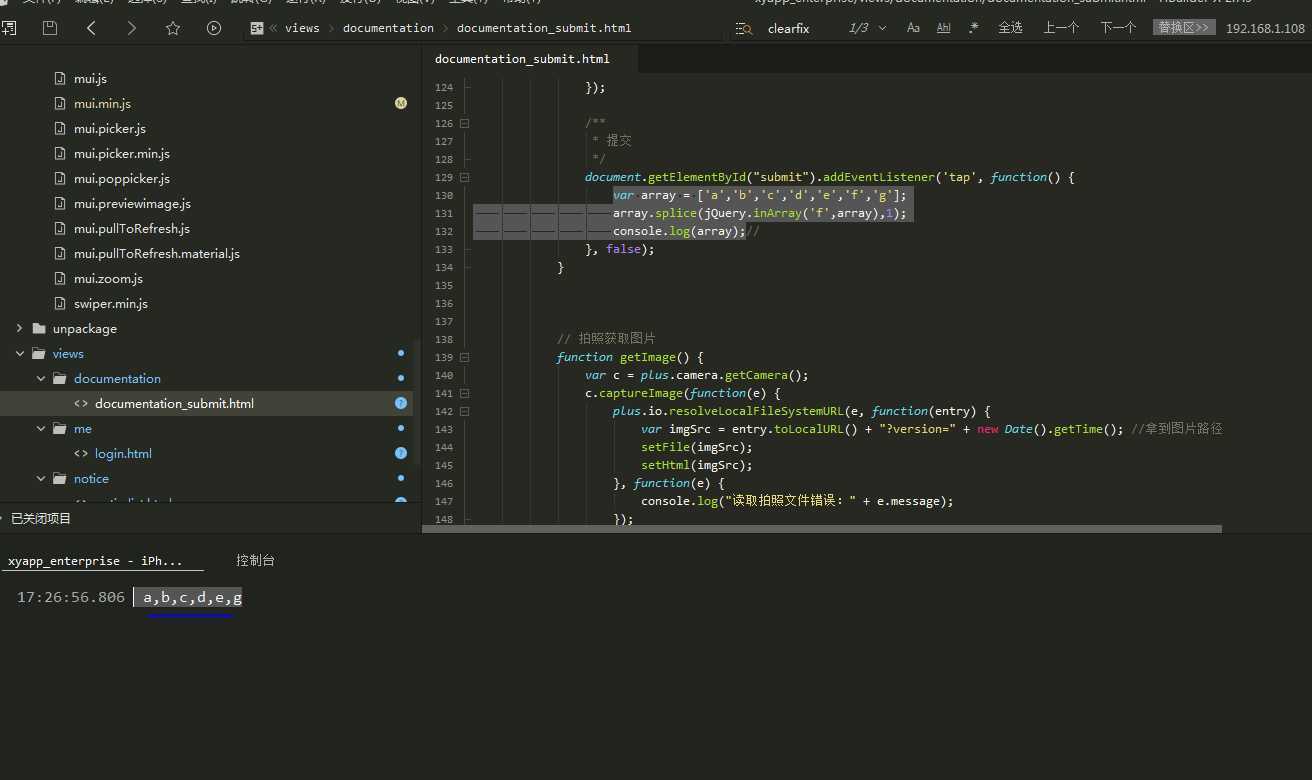Click console timestamp 17:26:56.806
Screen dimensions: 1312x780
pos(71,597)
